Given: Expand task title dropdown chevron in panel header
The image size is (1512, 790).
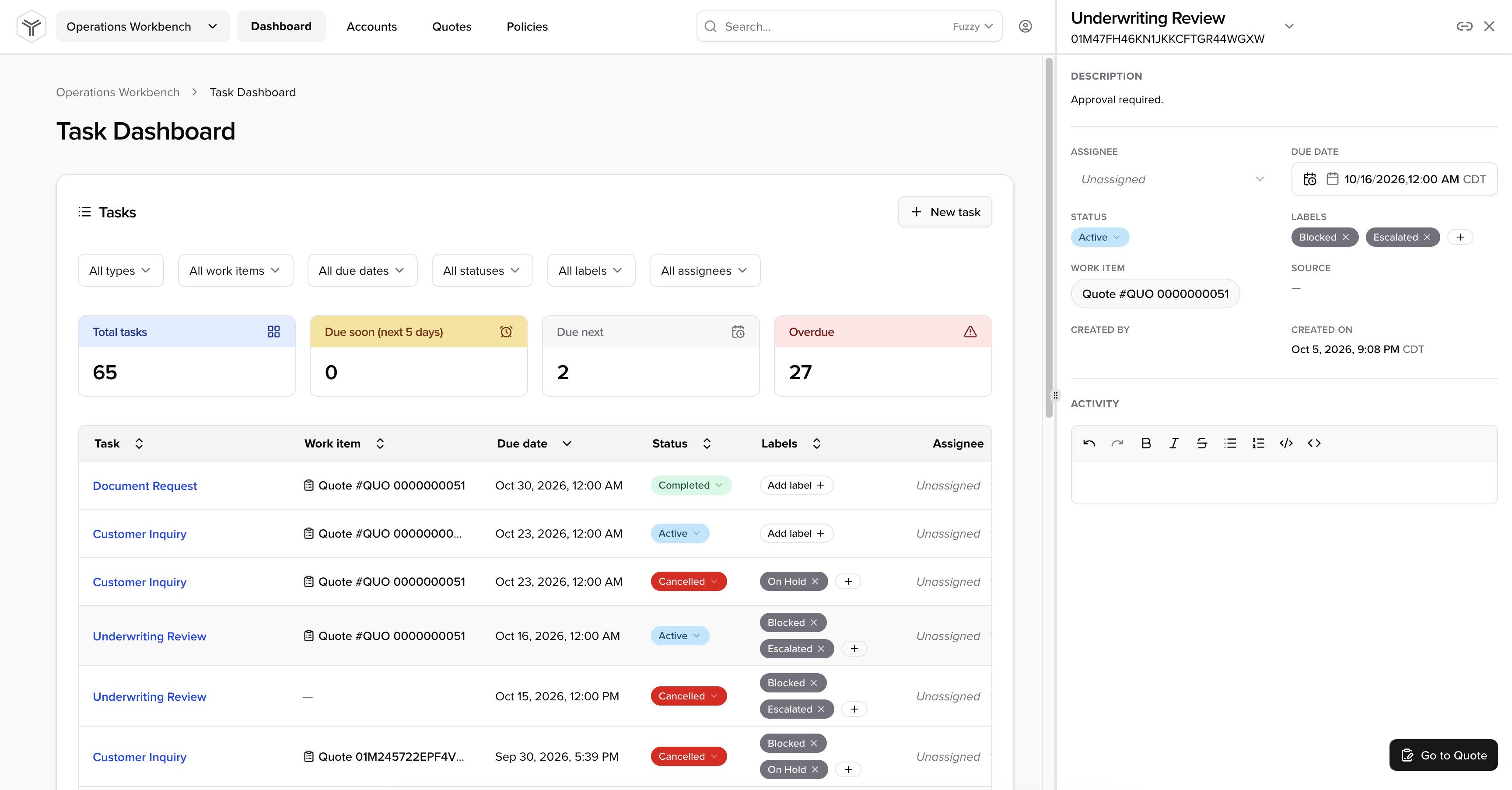Looking at the screenshot, I should (x=1289, y=26).
